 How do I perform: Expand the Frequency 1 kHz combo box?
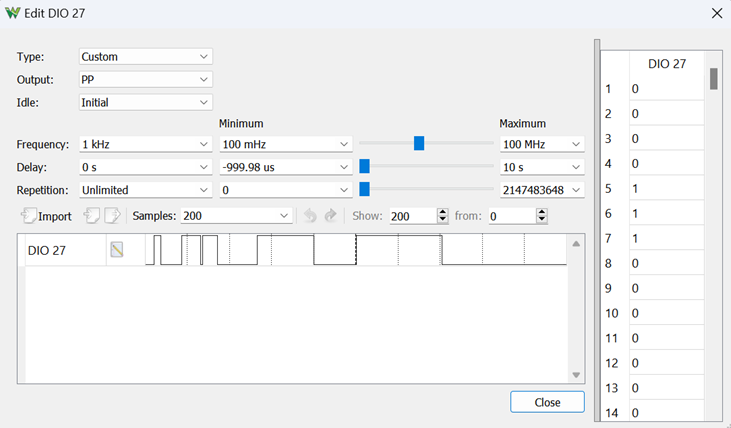tap(145, 144)
